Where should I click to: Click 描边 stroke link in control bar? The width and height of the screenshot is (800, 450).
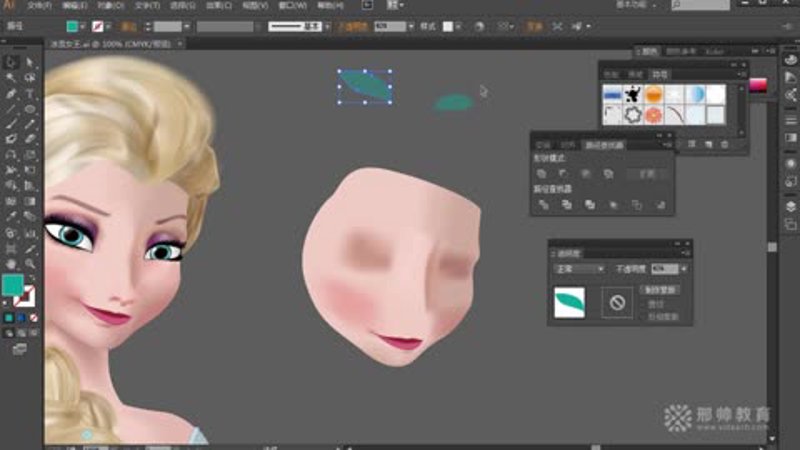(128, 27)
